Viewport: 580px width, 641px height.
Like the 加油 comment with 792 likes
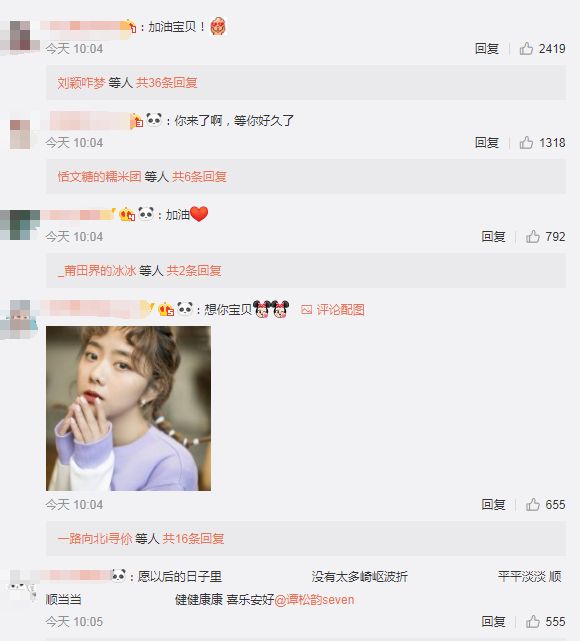[x=533, y=236]
